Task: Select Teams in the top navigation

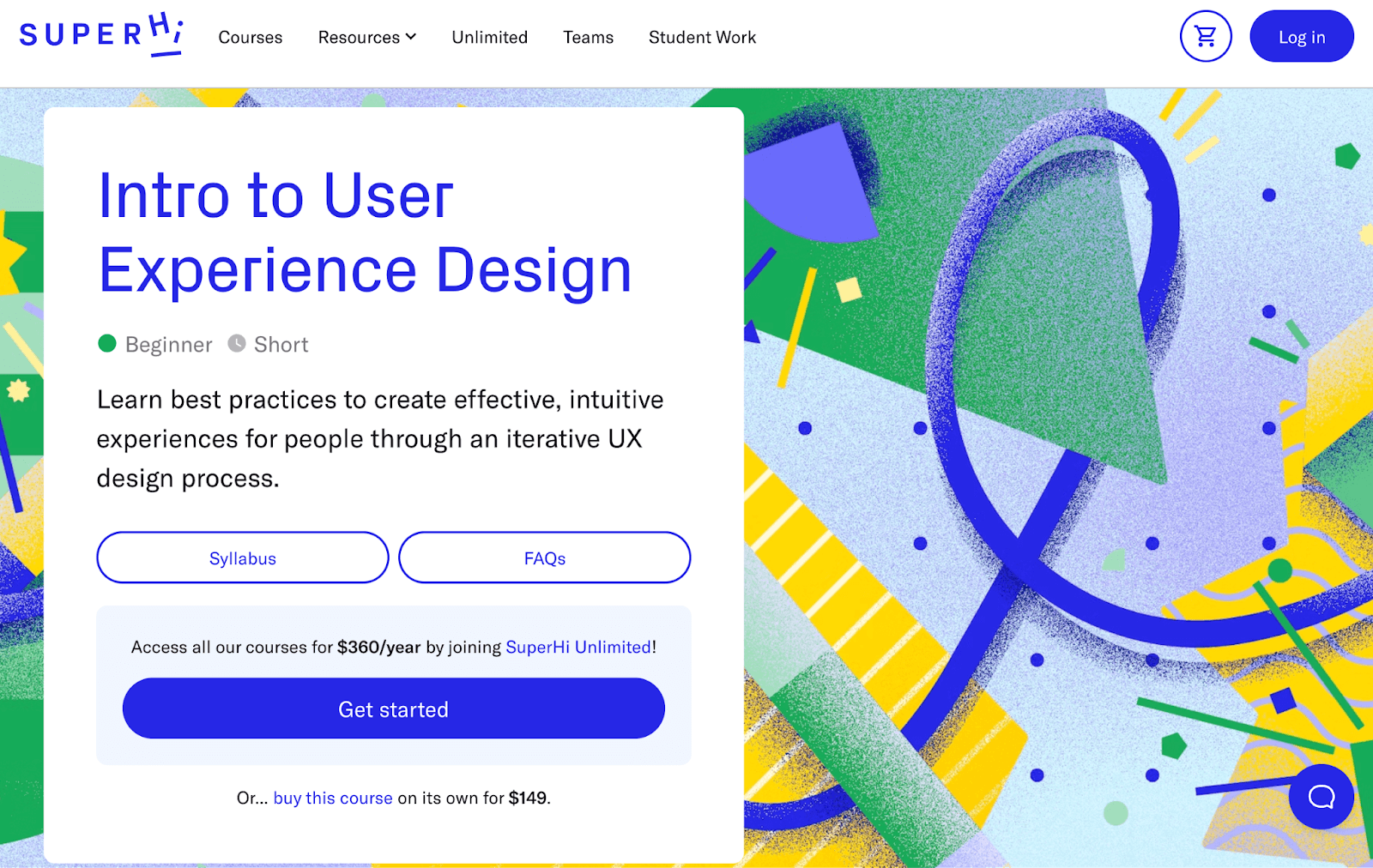Action: coord(588,38)
